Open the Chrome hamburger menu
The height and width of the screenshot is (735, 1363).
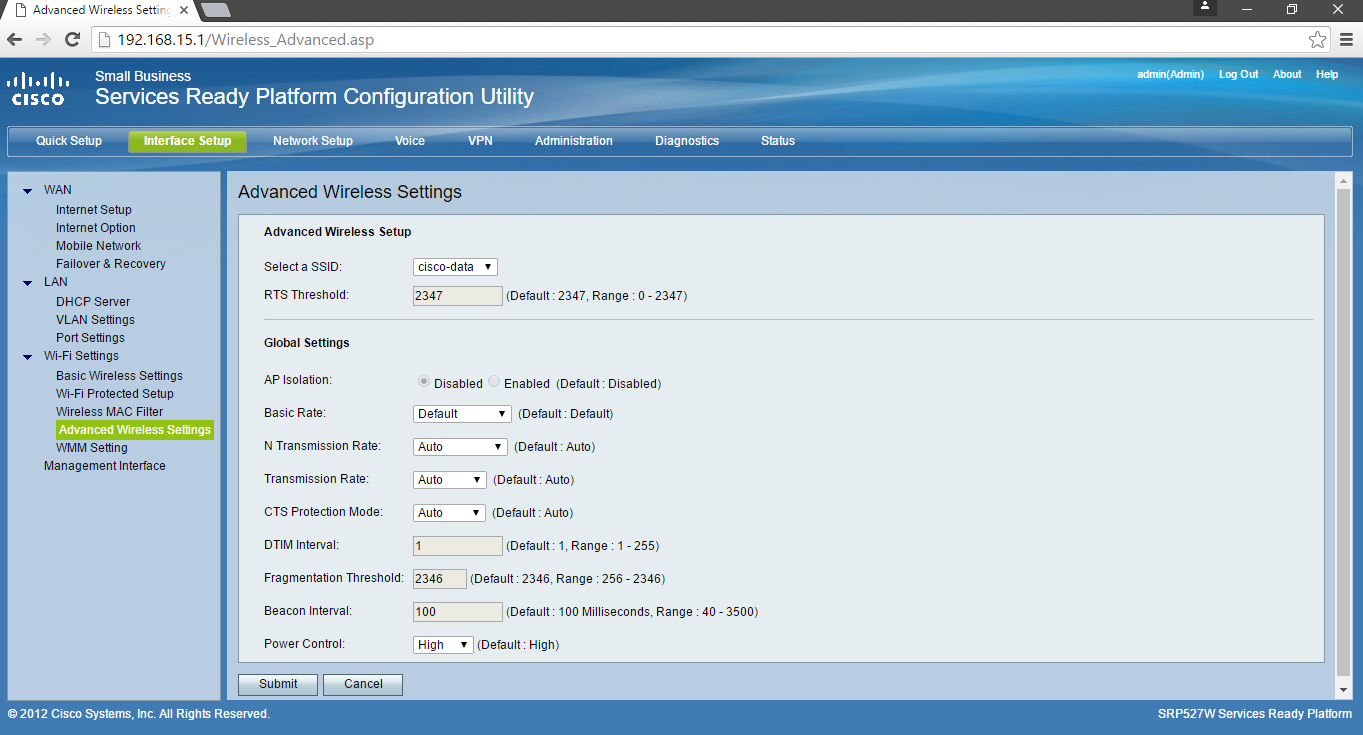[1346, 40]
